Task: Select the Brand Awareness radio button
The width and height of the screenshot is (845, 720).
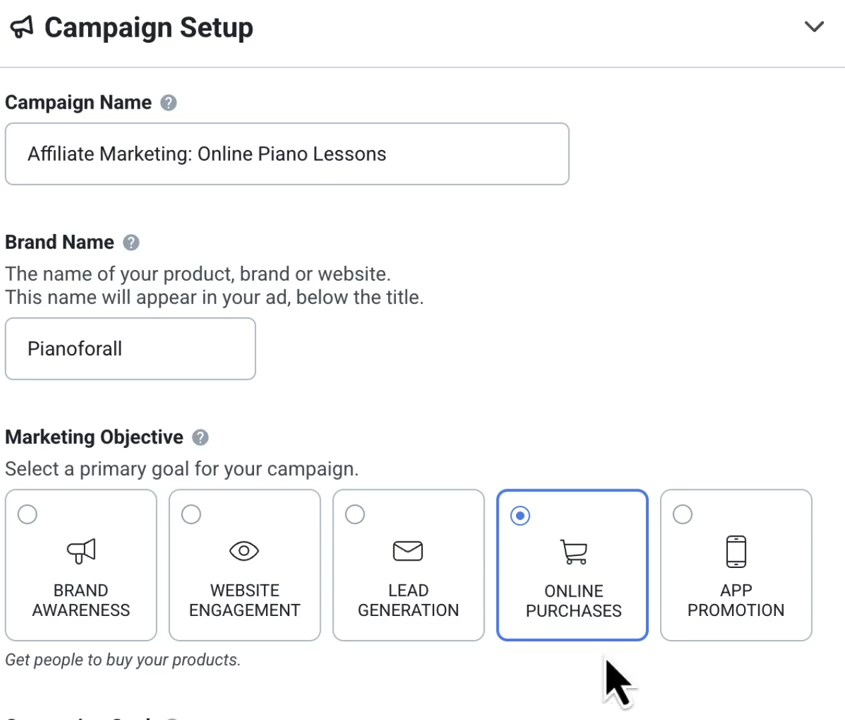Action: 28,514
